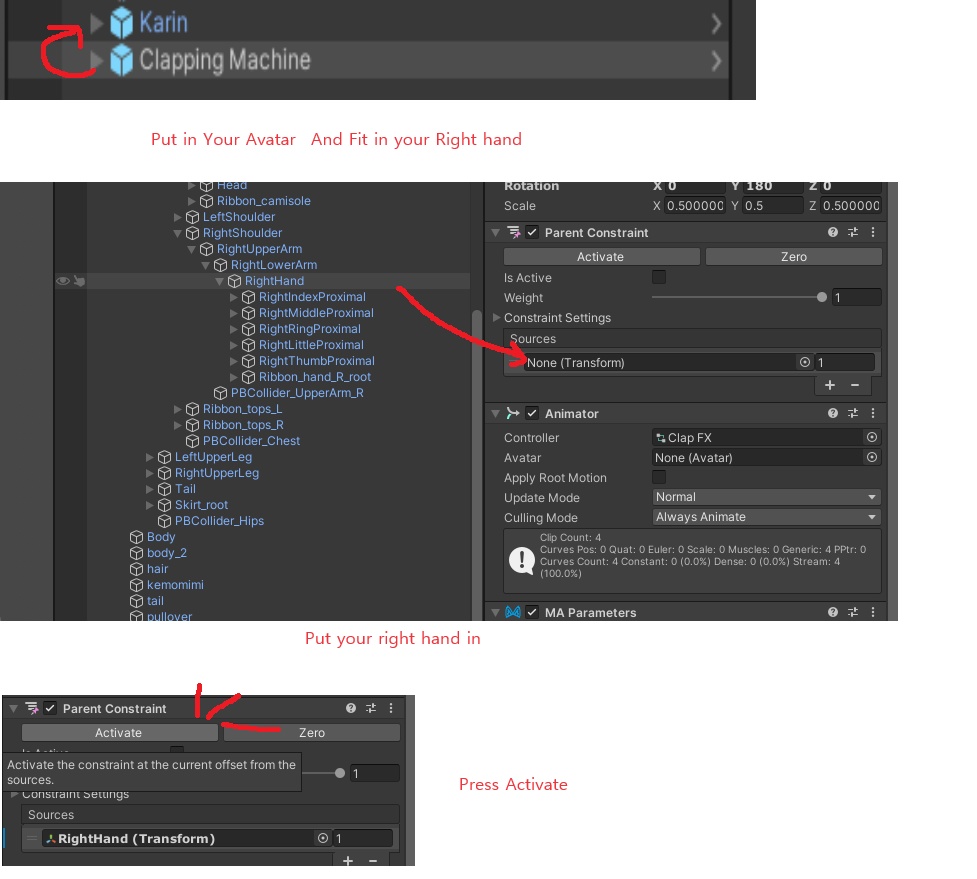
Task: Expand the Karin prefab foldout arrow
Action: click(x=96, y=23)
